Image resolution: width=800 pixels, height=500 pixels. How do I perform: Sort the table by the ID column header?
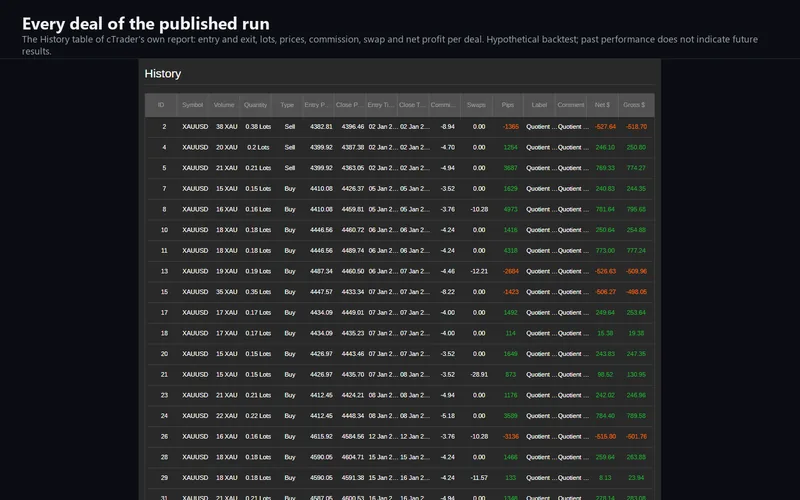click(x=161, y=105)
